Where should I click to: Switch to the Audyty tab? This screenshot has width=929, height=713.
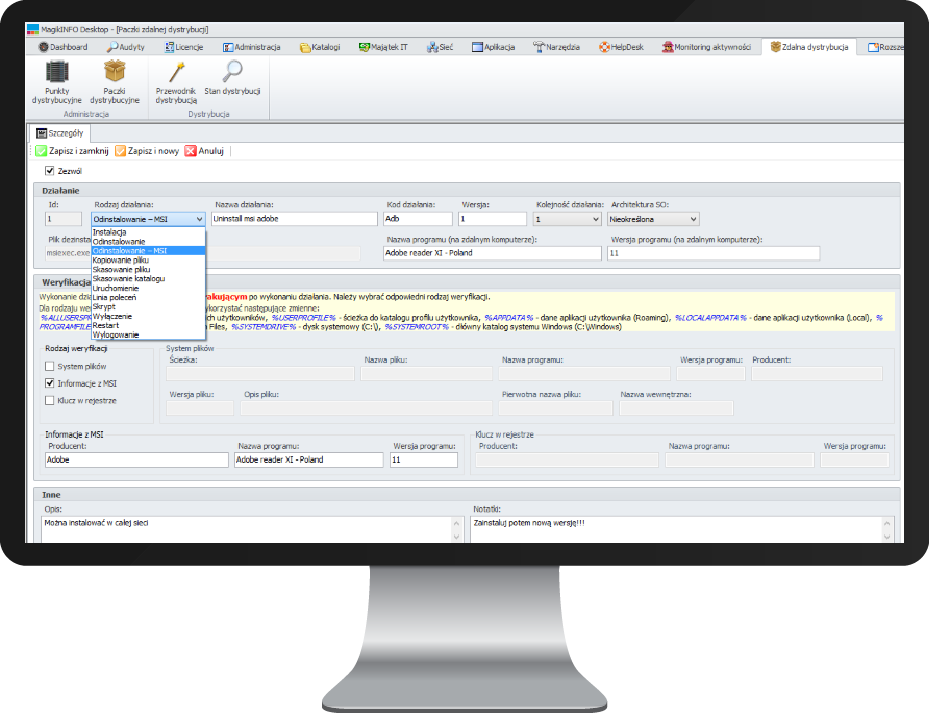[x=126, y=47]
